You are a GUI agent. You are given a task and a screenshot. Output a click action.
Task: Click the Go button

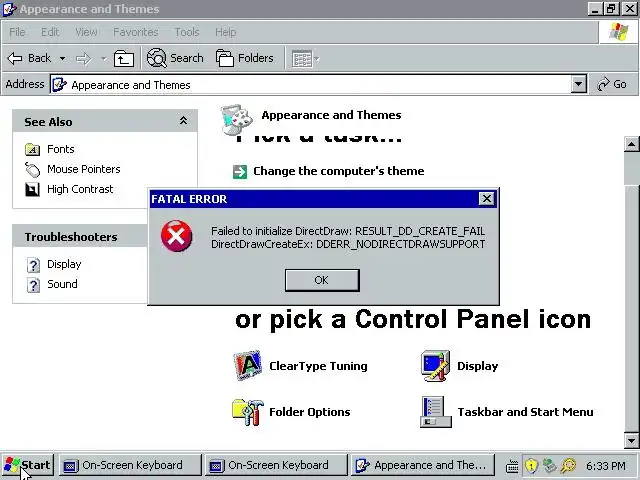click(x=612, y=84)
